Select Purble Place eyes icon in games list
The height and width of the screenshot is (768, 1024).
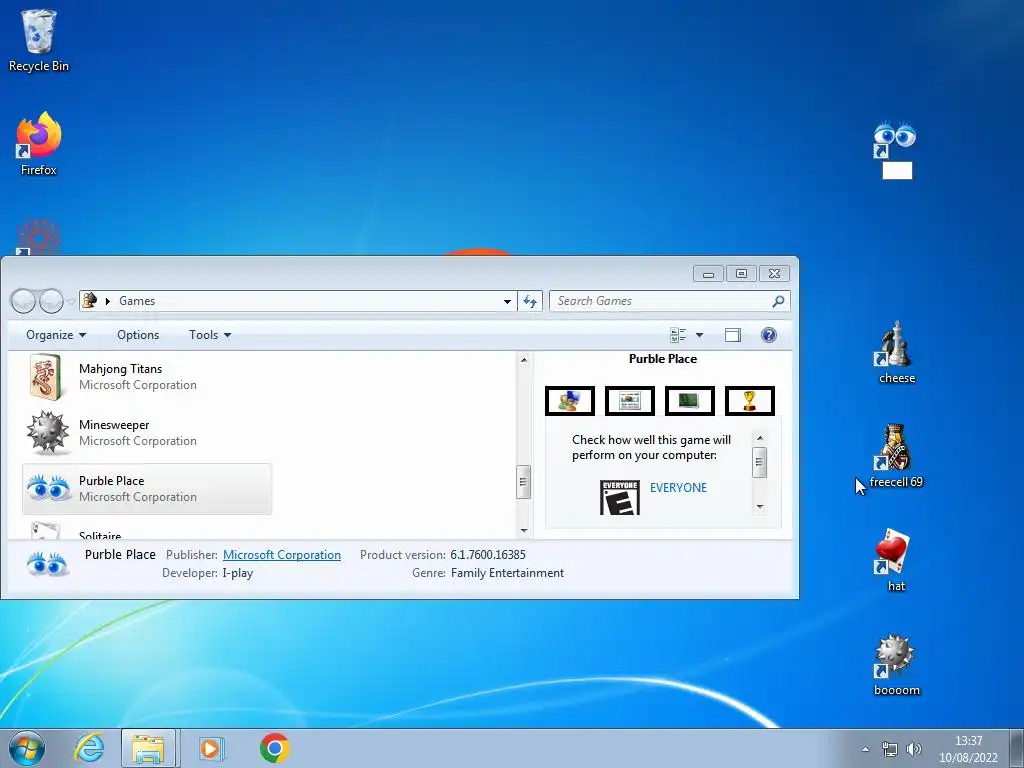[x=48, y=488]
